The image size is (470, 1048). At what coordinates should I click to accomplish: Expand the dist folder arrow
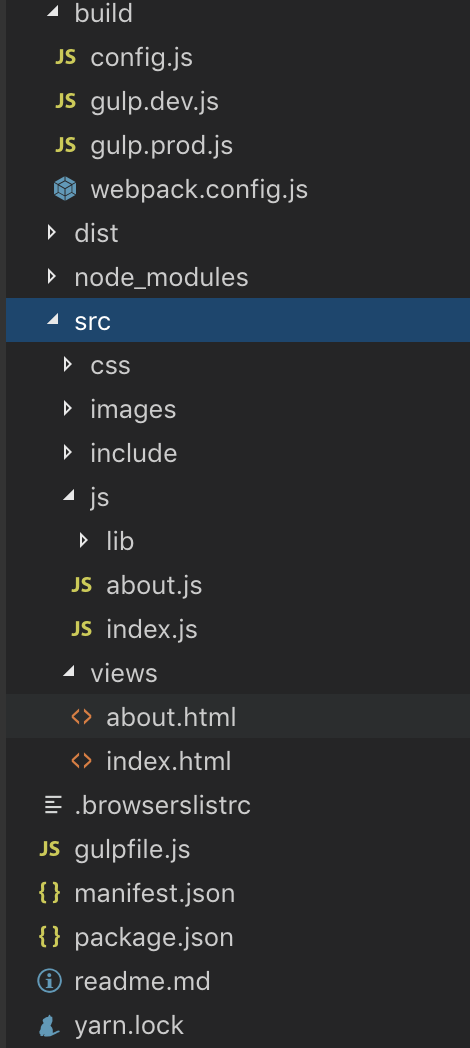[x=51, y=233]
